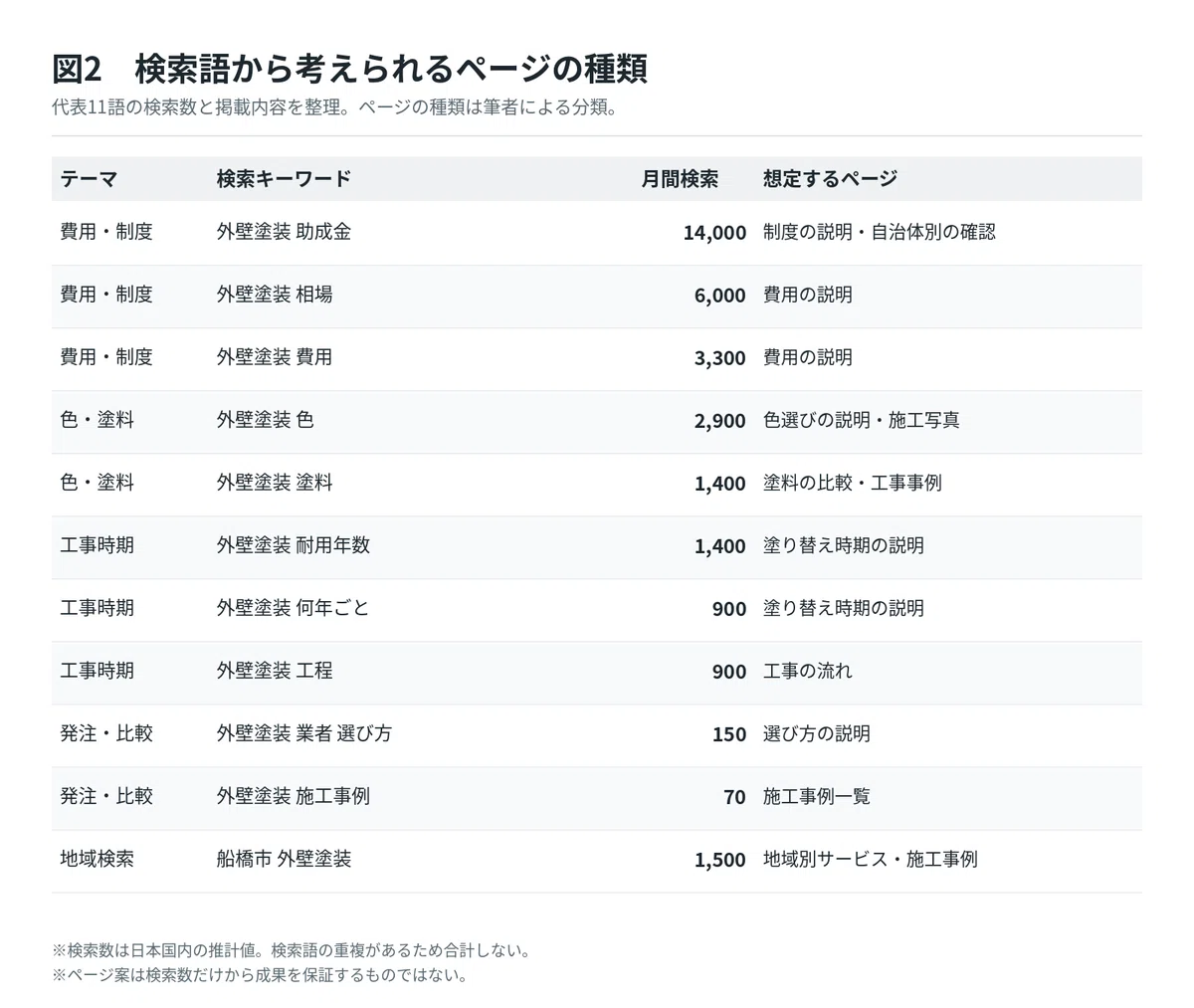
Task: Click the 14,000 search volume value
Action: (x=714, y=233)
